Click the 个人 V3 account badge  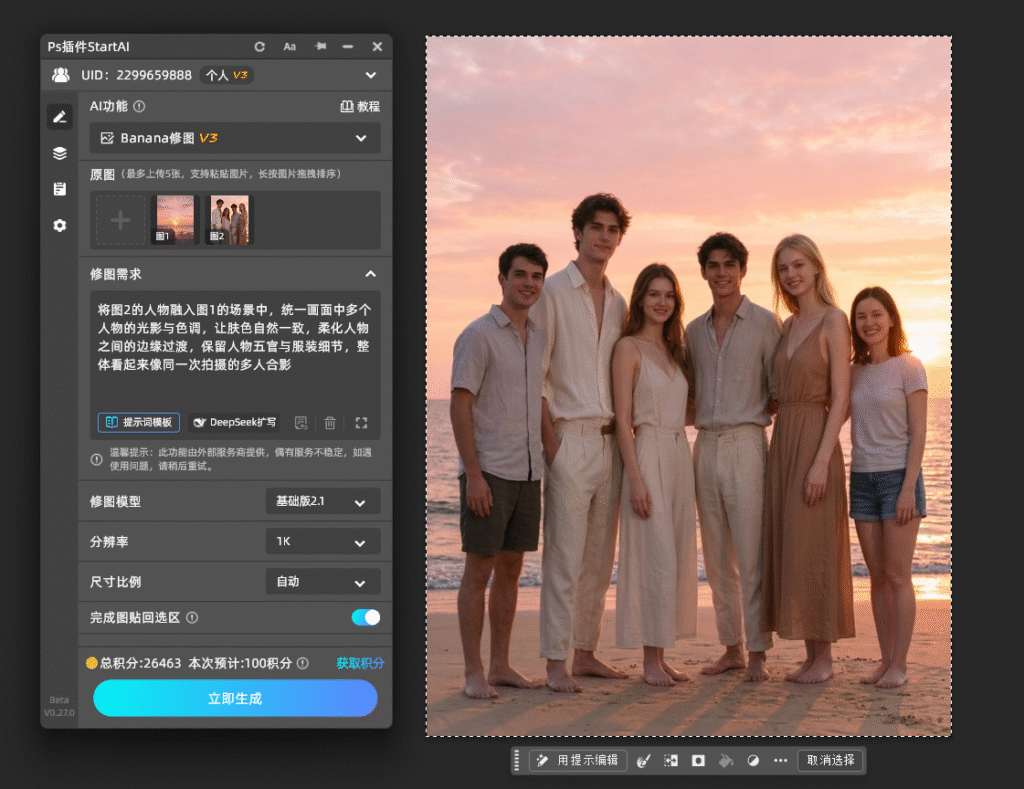coord(227,75)
